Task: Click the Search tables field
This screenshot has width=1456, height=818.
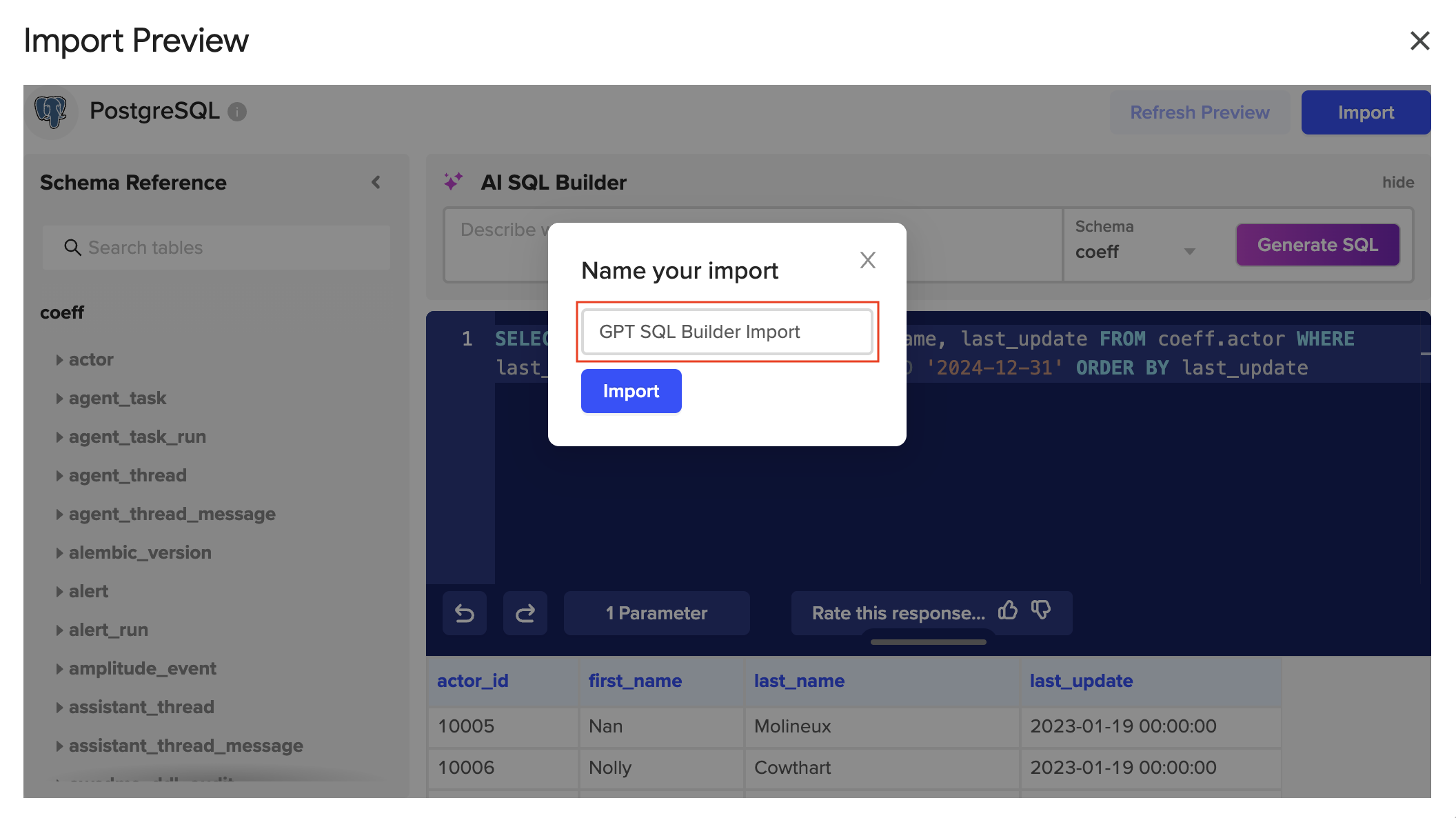Action: point(216,248)
